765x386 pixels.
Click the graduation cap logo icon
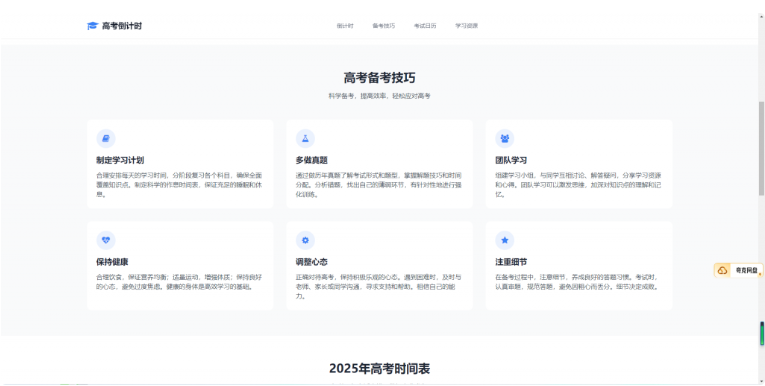92,26
